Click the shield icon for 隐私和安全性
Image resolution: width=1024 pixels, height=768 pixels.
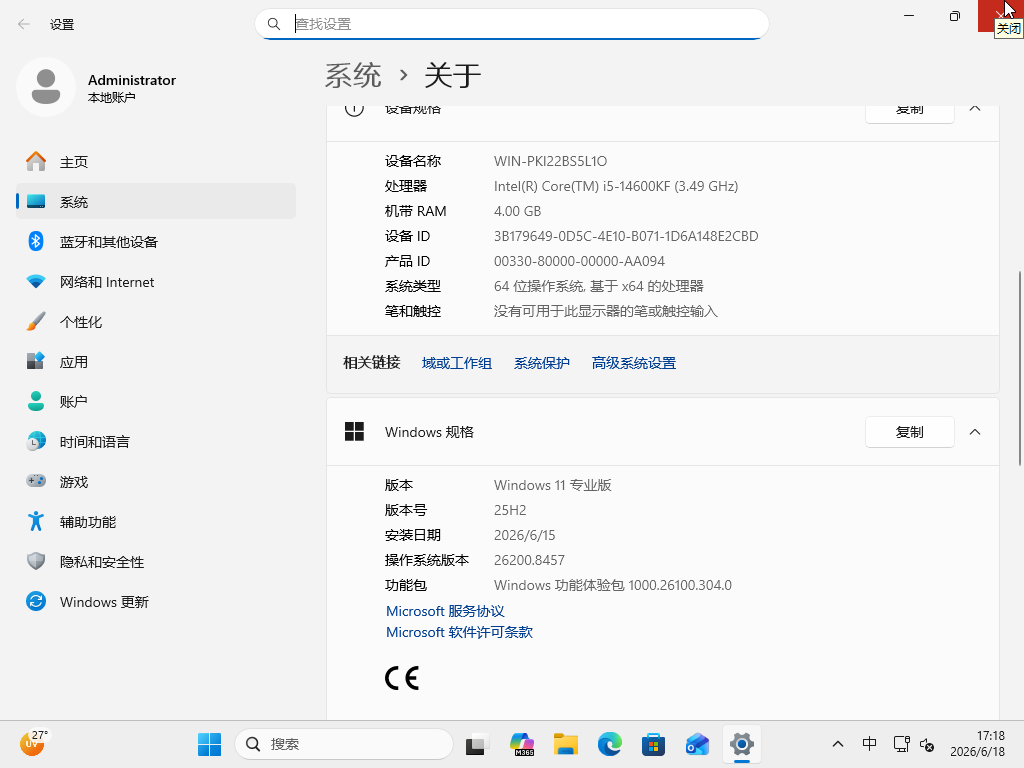coord(36,561)
